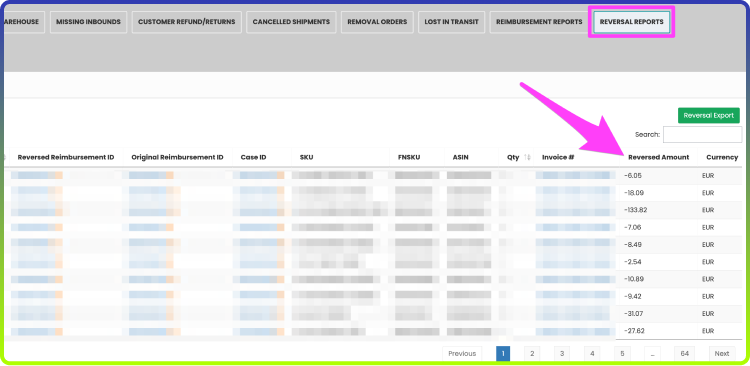Click the Next pagination button
This screenshot has height=366, width=750.
point(722,354)
